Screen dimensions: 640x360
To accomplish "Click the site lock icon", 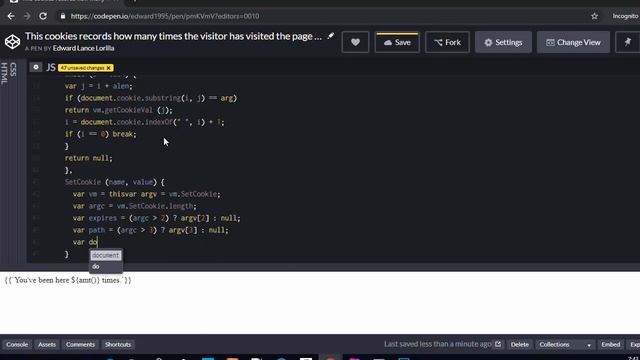I will tap(62, 16).
